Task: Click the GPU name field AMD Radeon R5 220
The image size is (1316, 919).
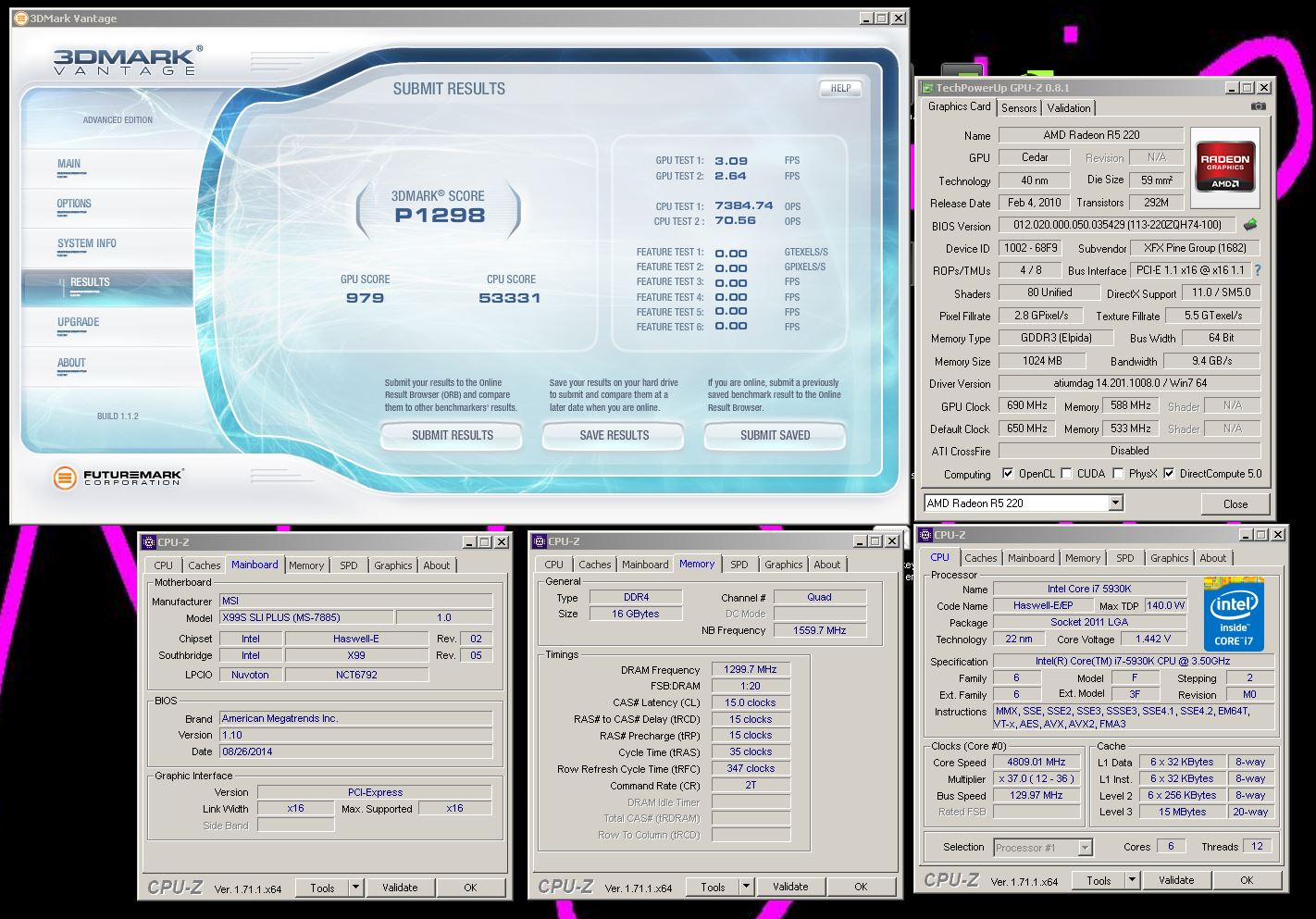Action: tap(1090, 135)
